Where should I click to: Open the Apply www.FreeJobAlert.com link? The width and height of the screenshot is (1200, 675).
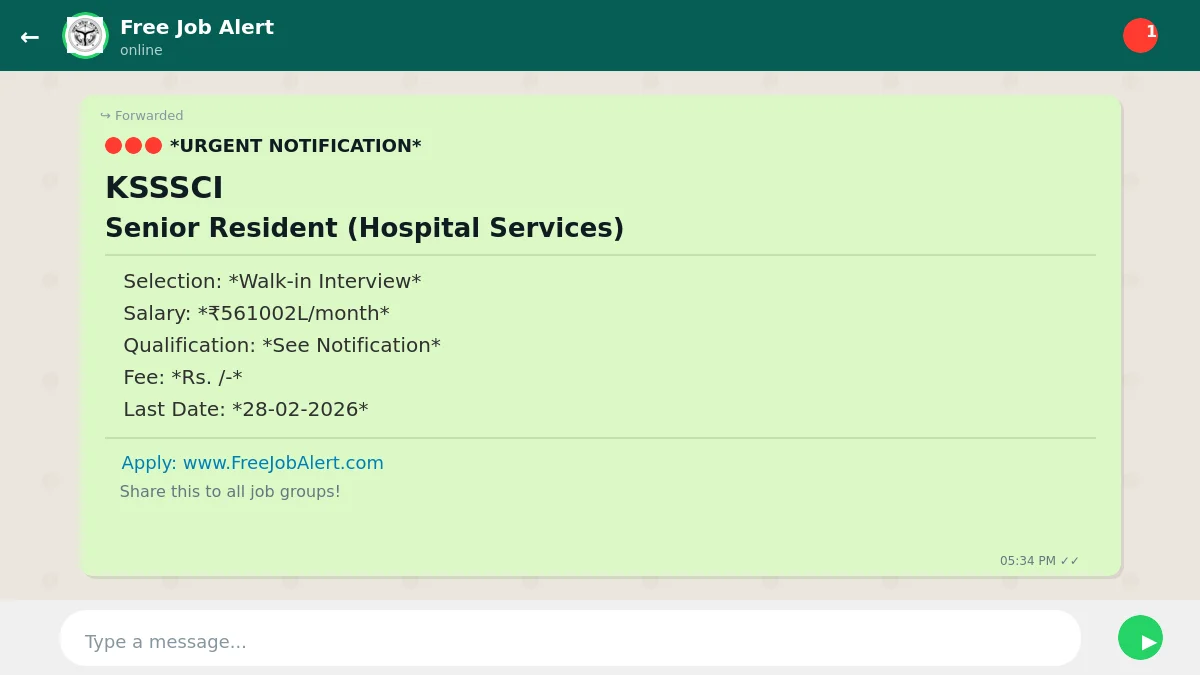coord(252,463)
